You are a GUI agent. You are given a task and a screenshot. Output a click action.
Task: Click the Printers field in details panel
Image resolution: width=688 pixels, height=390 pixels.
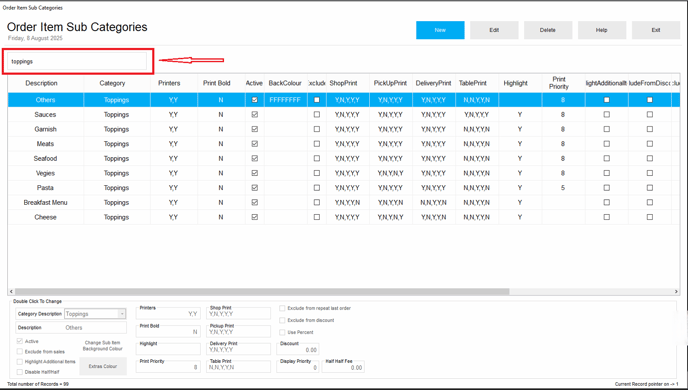[168, 313]
